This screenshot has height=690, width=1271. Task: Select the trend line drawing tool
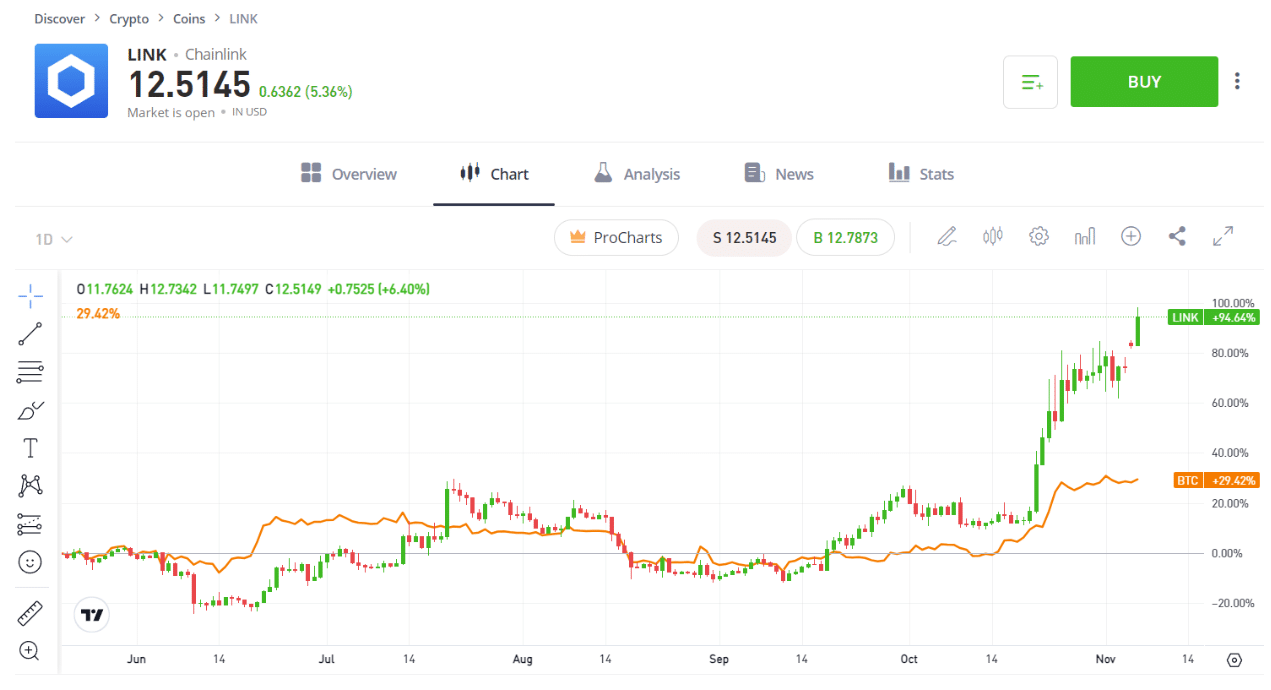point(30,334)
